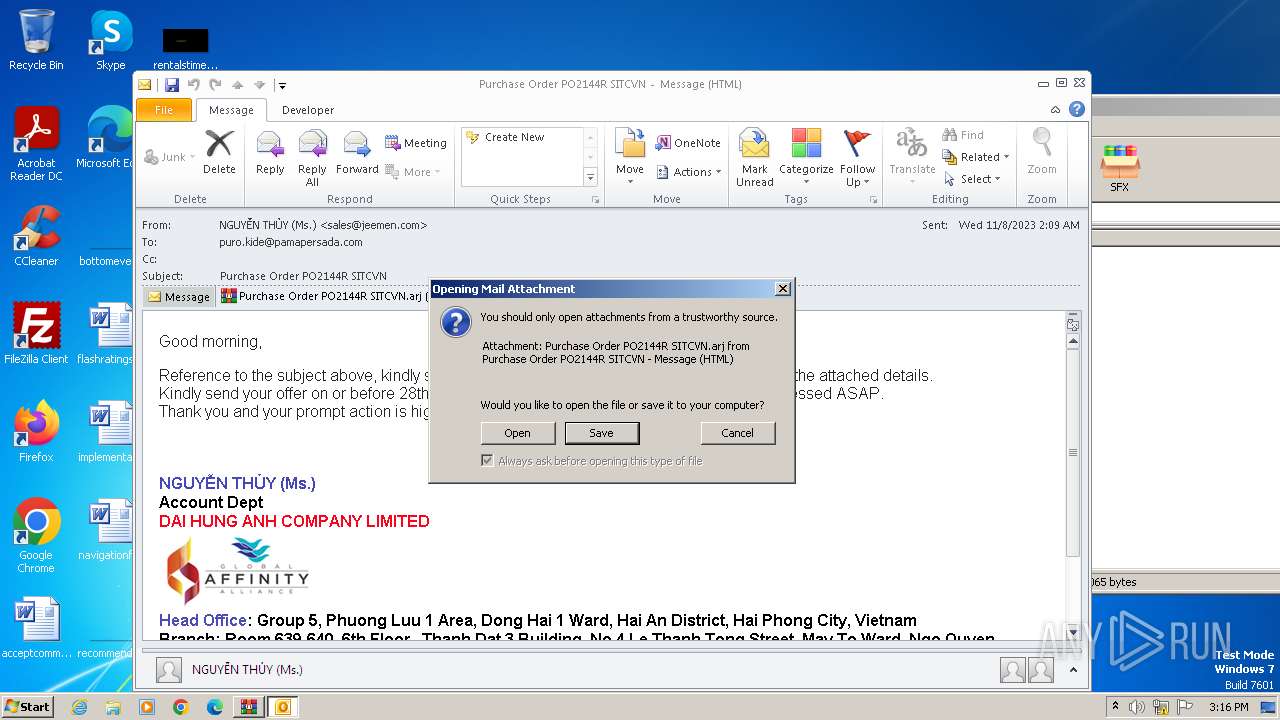Viewport: 1280px width, 720px height.
Task: Expand the Quick Steps gallery arrow
Action: pos(590,177)
